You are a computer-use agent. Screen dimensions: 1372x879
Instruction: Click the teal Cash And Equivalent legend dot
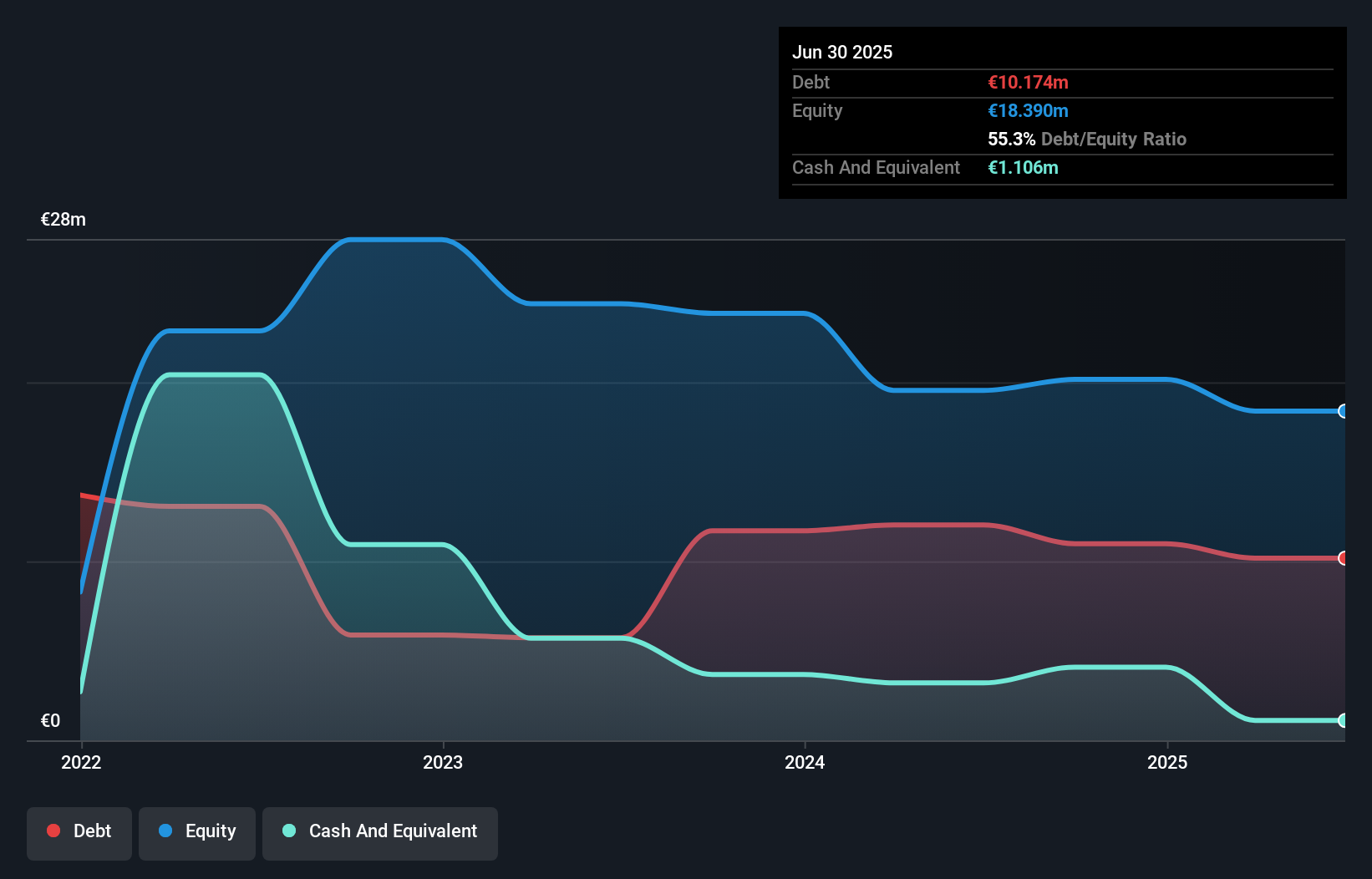point(287,831)
